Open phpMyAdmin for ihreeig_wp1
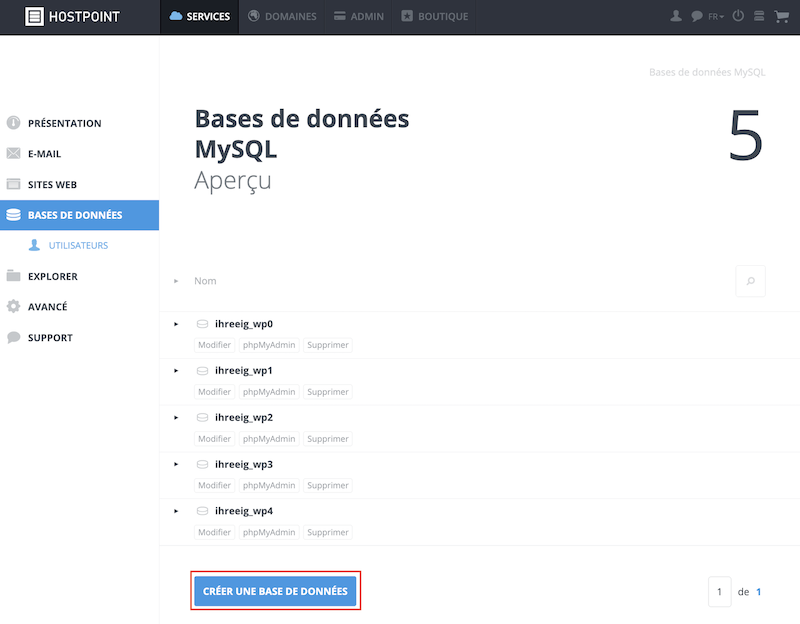Screen dimensions: 800x624 [269, 392]
